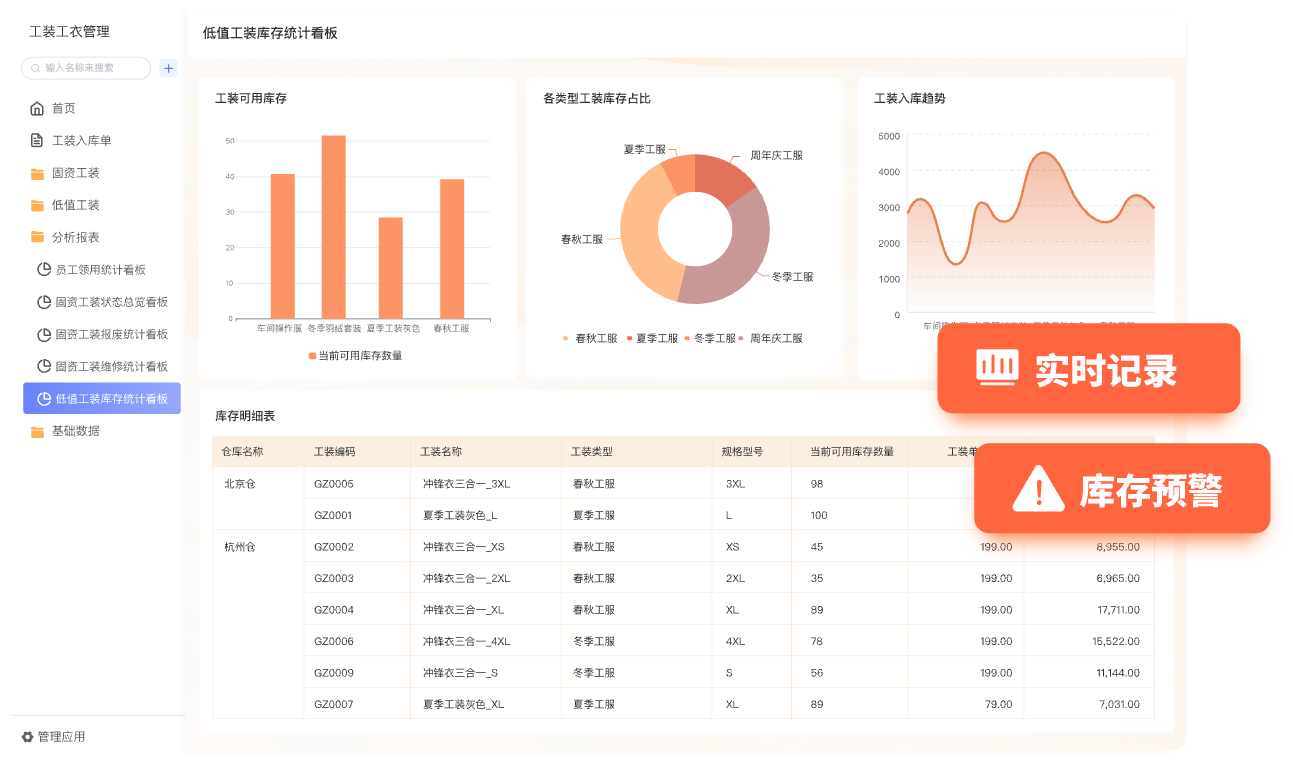Screen dimensions: 1293x765
Task: Select the 固资工装报废统计看板 sidebar item
Action: click(x=111, y=335)
